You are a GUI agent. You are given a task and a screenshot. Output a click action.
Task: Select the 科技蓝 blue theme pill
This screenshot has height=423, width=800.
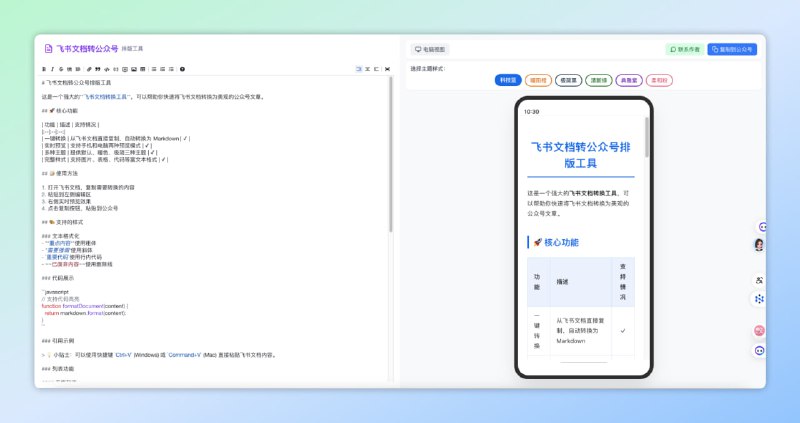pyautogui.click(x=508, y=80)
